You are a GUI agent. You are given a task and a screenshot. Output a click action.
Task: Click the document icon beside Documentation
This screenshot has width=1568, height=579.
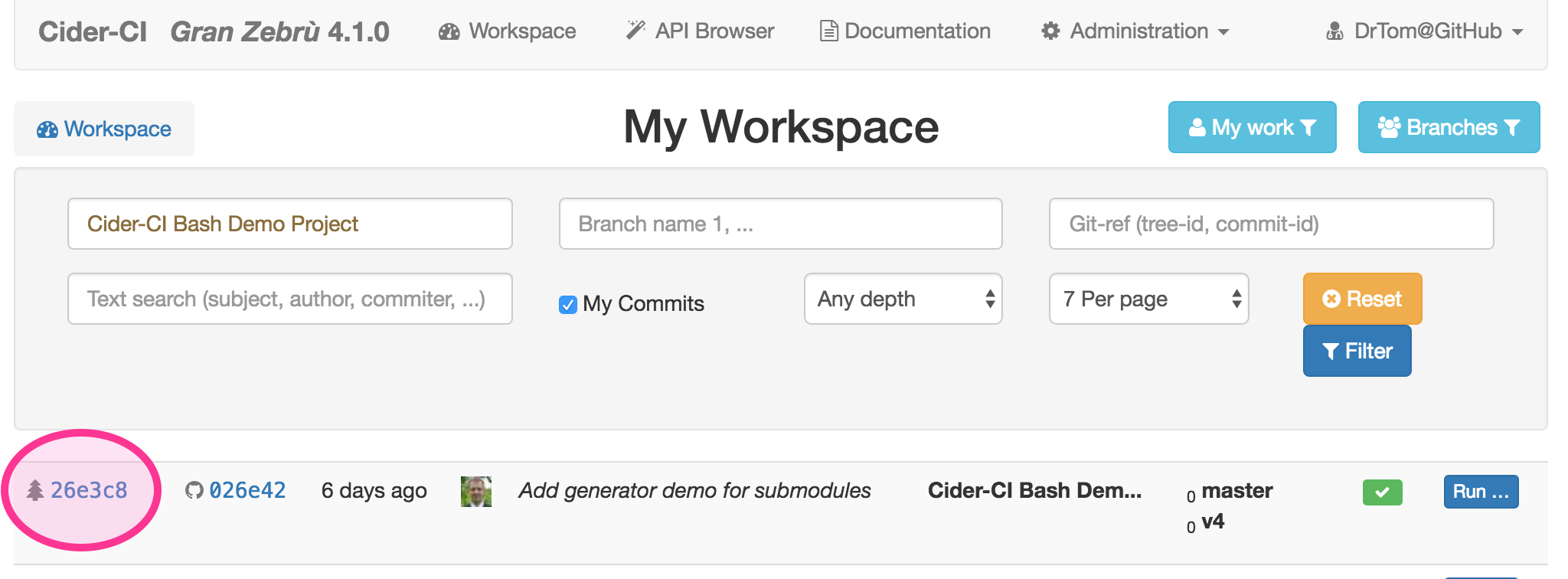tap(828, 31)
